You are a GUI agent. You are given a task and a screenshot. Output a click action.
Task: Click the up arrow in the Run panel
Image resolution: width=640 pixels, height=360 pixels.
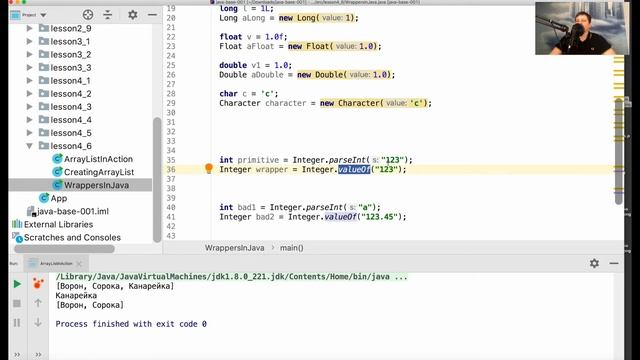(38, 303)
